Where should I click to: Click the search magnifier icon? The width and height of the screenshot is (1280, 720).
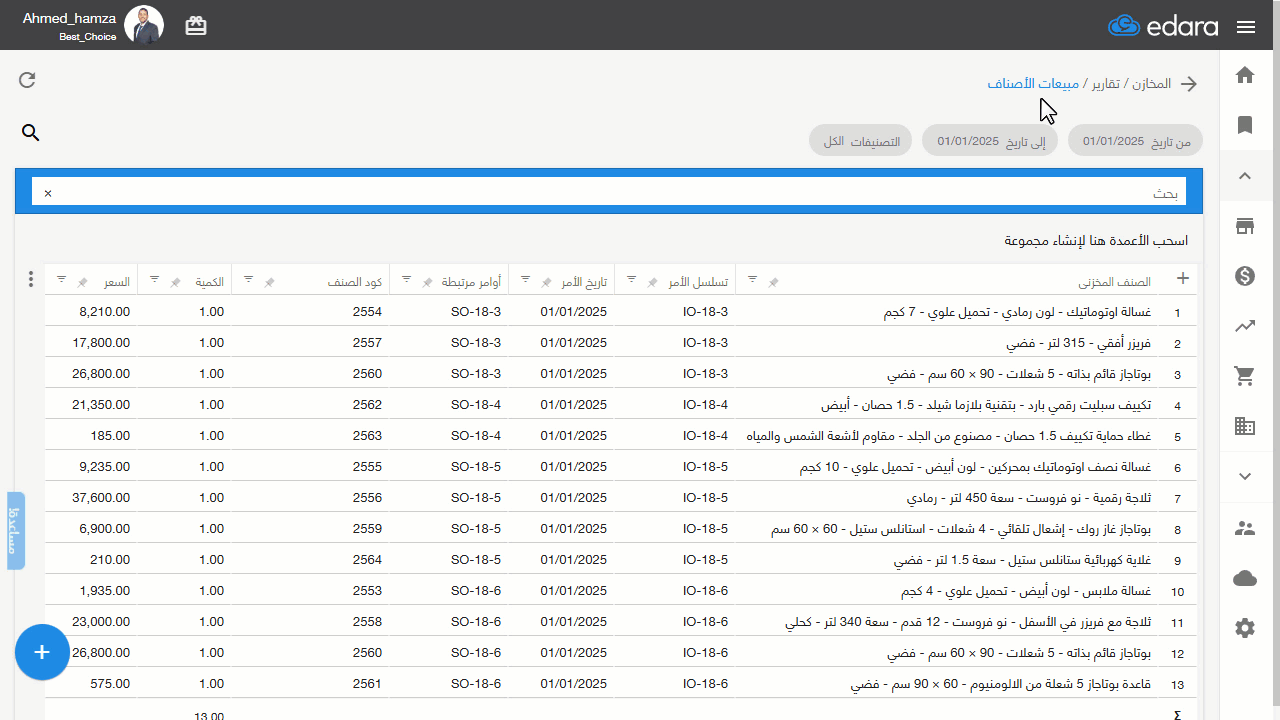pyautogui.click(x=31, y=132)
